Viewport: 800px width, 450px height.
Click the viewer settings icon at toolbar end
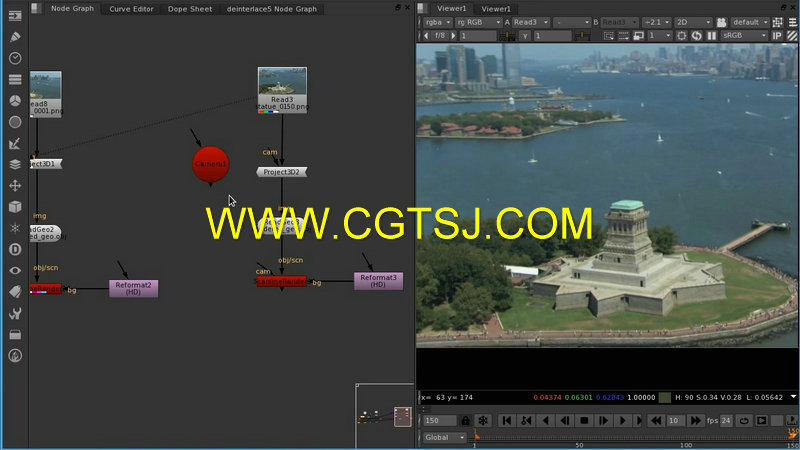[792, 22]
